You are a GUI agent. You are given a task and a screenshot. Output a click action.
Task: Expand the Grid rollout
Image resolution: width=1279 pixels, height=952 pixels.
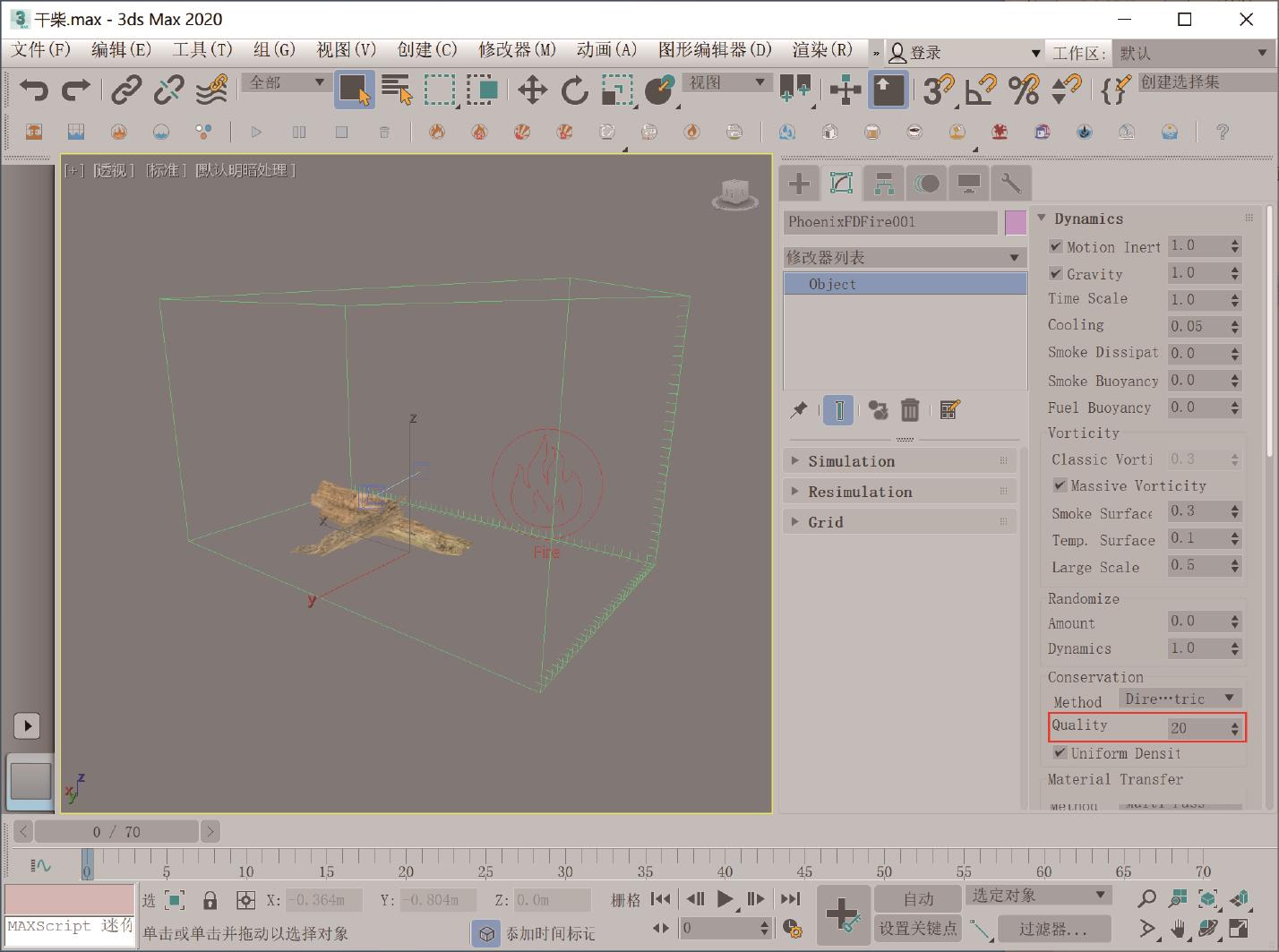(825, 522)
